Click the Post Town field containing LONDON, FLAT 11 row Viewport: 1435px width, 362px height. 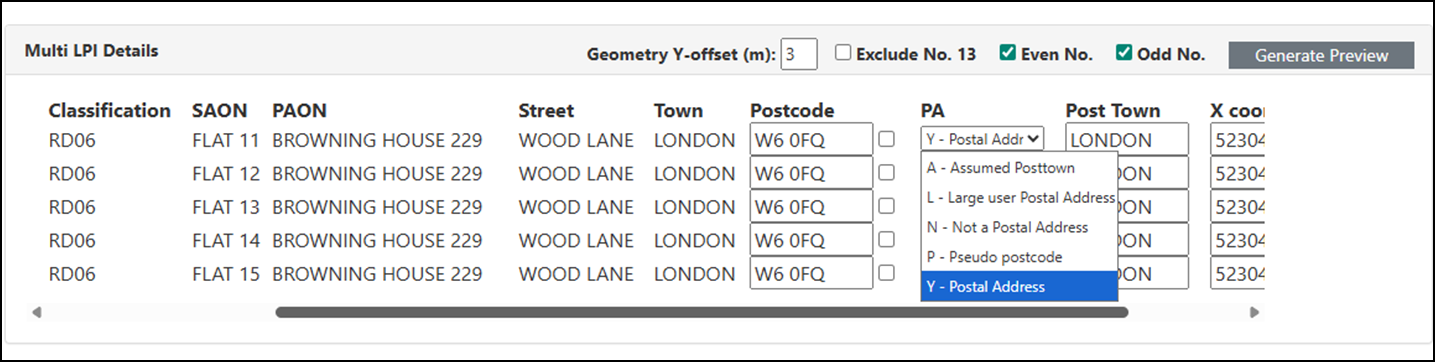coord(1127,140)
